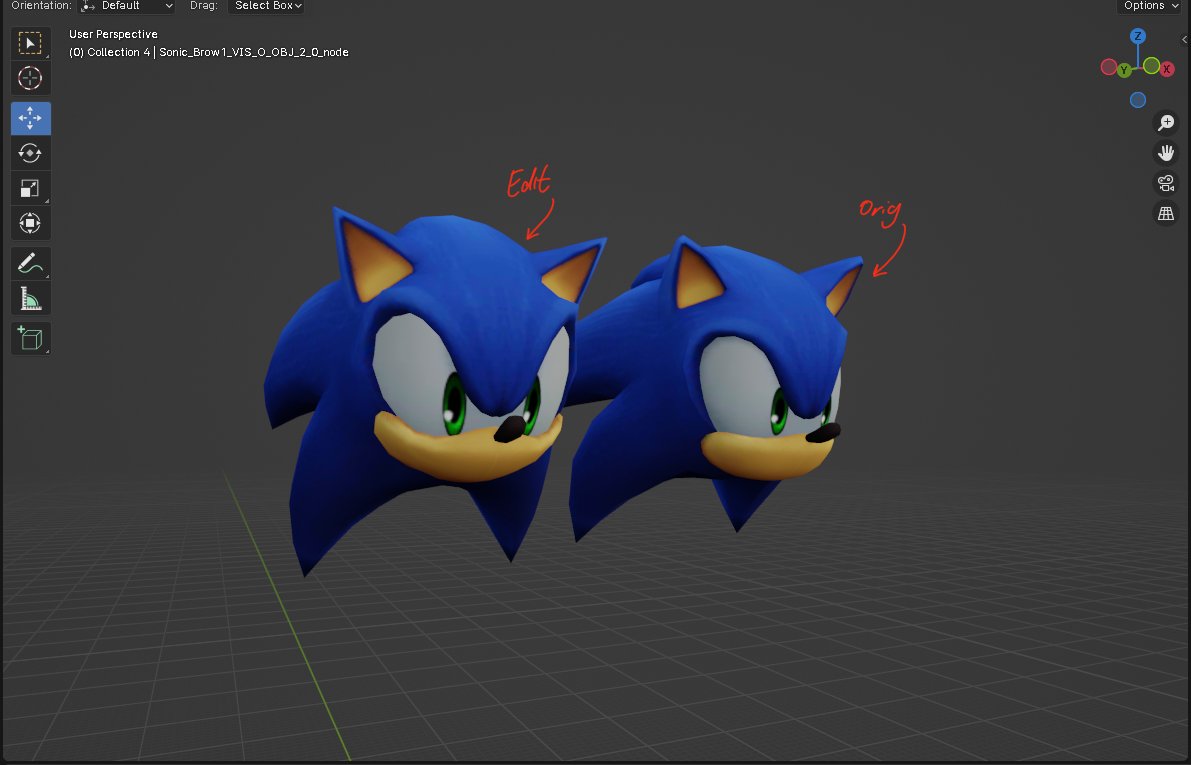1191x765 pixels.
Task: Expand the sidebar with the edge arrow
Action: click(x=1185, y=40)
